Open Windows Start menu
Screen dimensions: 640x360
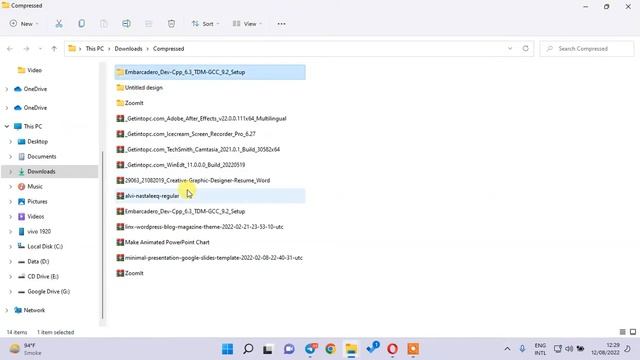(227, 349)
